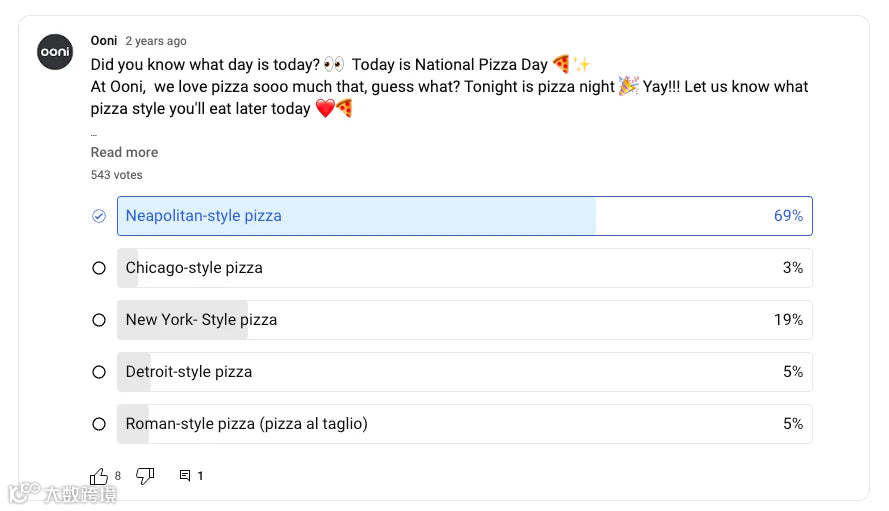Select the Chicago-style pizza radio button
This screenshot has height=511, width=889.
(99, 268)
